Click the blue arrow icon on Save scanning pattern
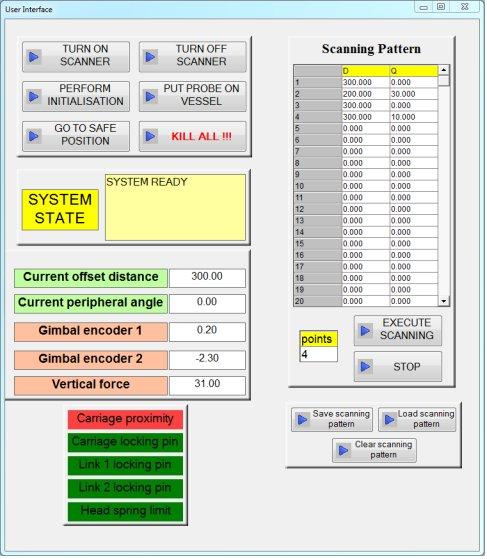Image resolution: width=487 pixels, height=559 pixels. coord(303,420)
